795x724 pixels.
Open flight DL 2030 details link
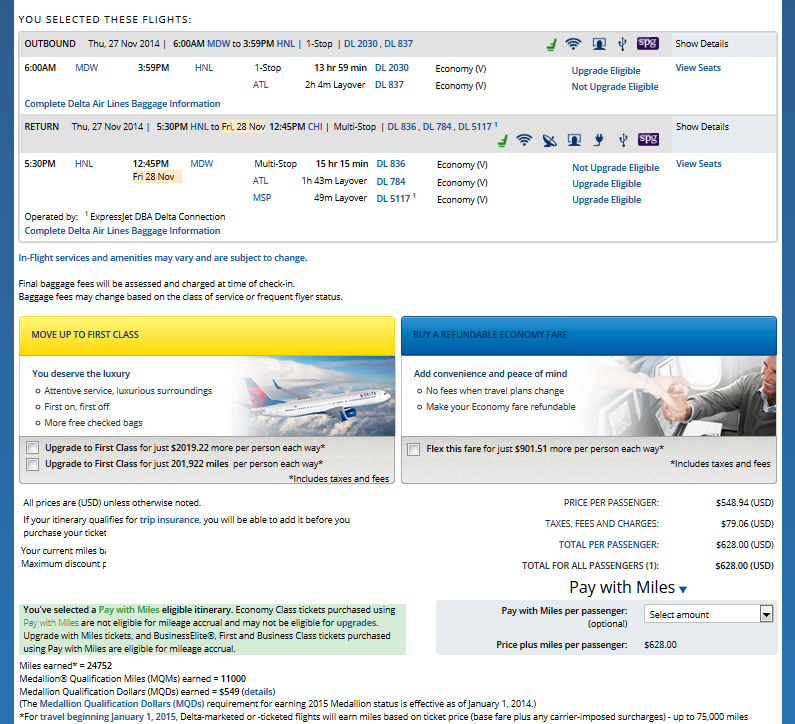[x=392, y=68]
